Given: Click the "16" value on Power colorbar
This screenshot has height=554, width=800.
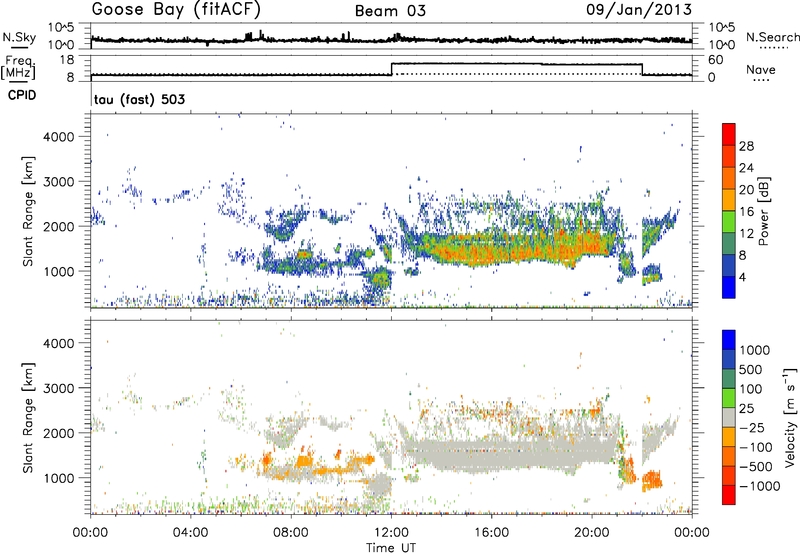Looking at the screenshot, I should [746, 212].
